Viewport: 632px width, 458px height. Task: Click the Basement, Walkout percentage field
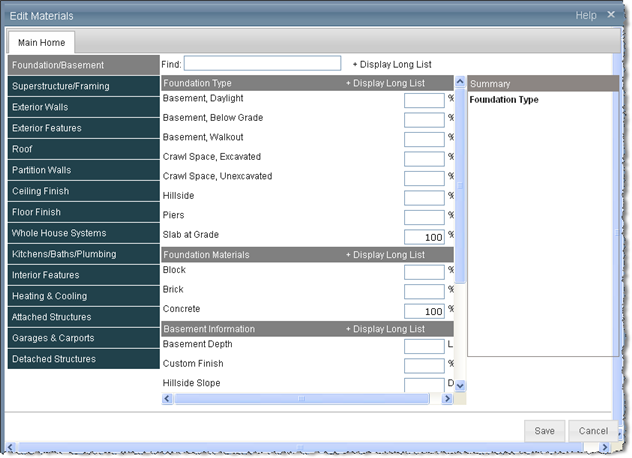tap(424, 139)
